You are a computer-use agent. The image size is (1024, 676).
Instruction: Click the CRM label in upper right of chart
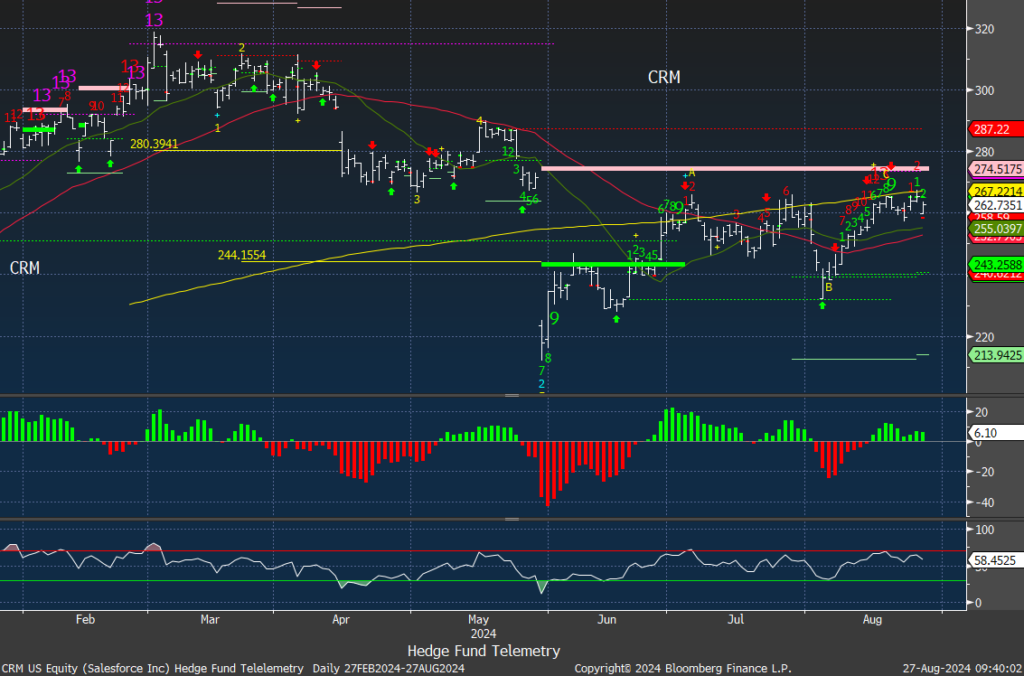coord(664,78)
